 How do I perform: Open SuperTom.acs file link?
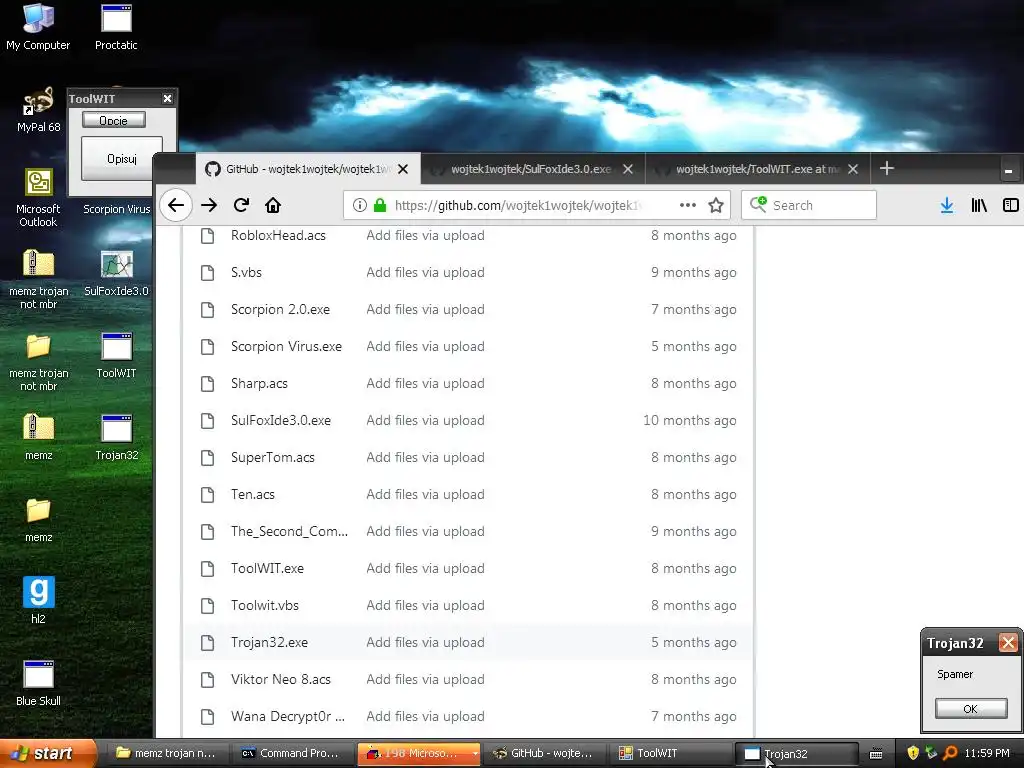pos(272,457)
